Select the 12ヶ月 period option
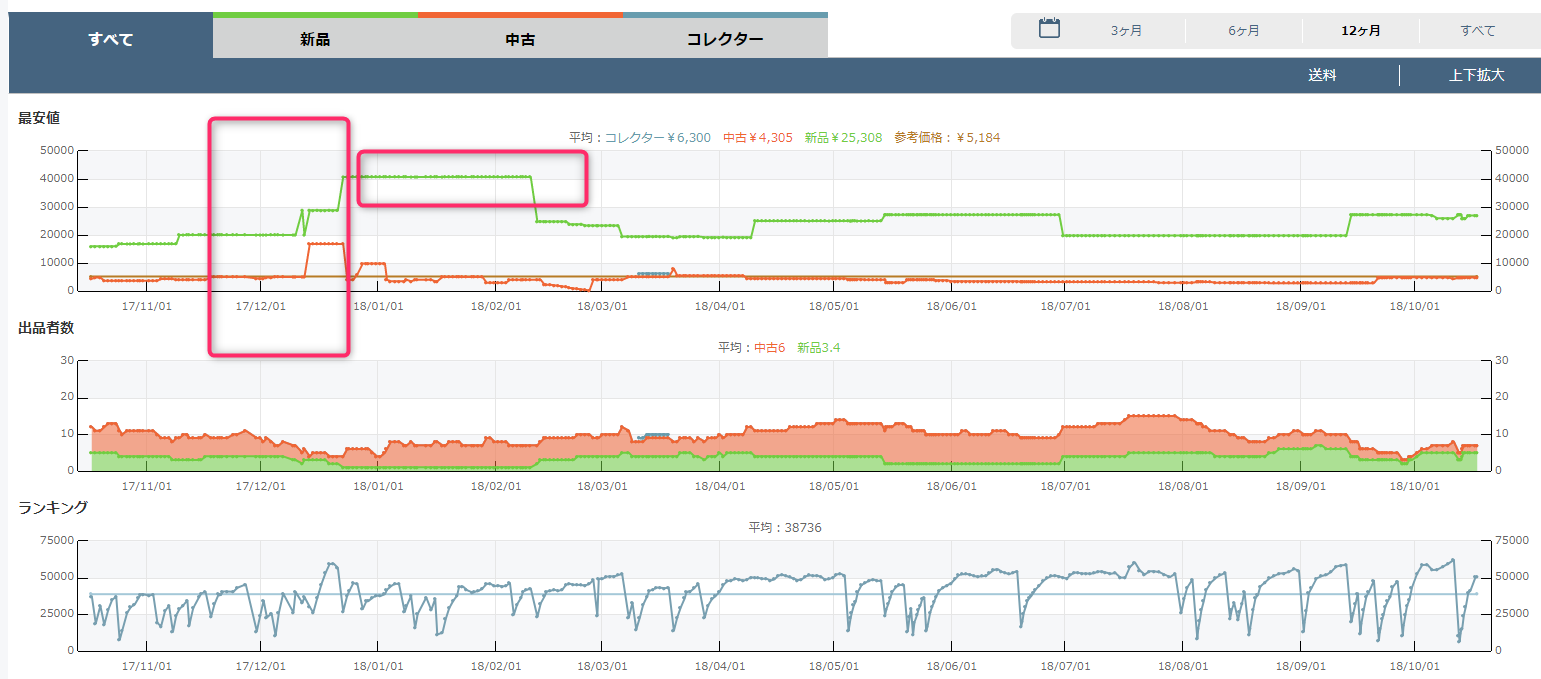 pos(1361,31)
